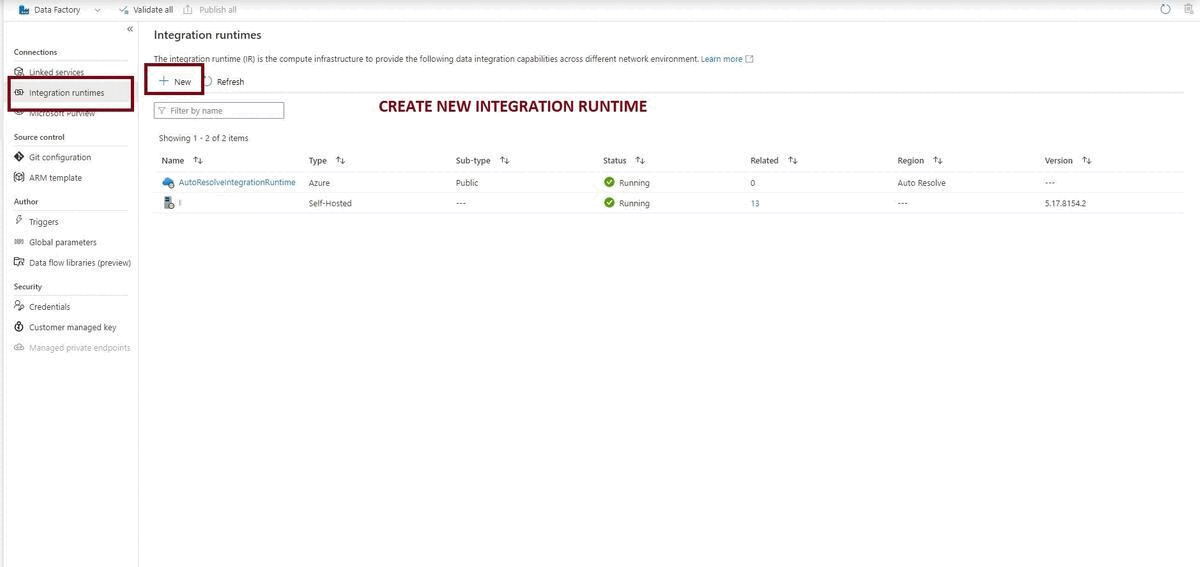The image size is (1200, 567).
Task: Open AutoResolveIntegrationRuntime link
Action: pyautogui.click(x=237, y=182)
